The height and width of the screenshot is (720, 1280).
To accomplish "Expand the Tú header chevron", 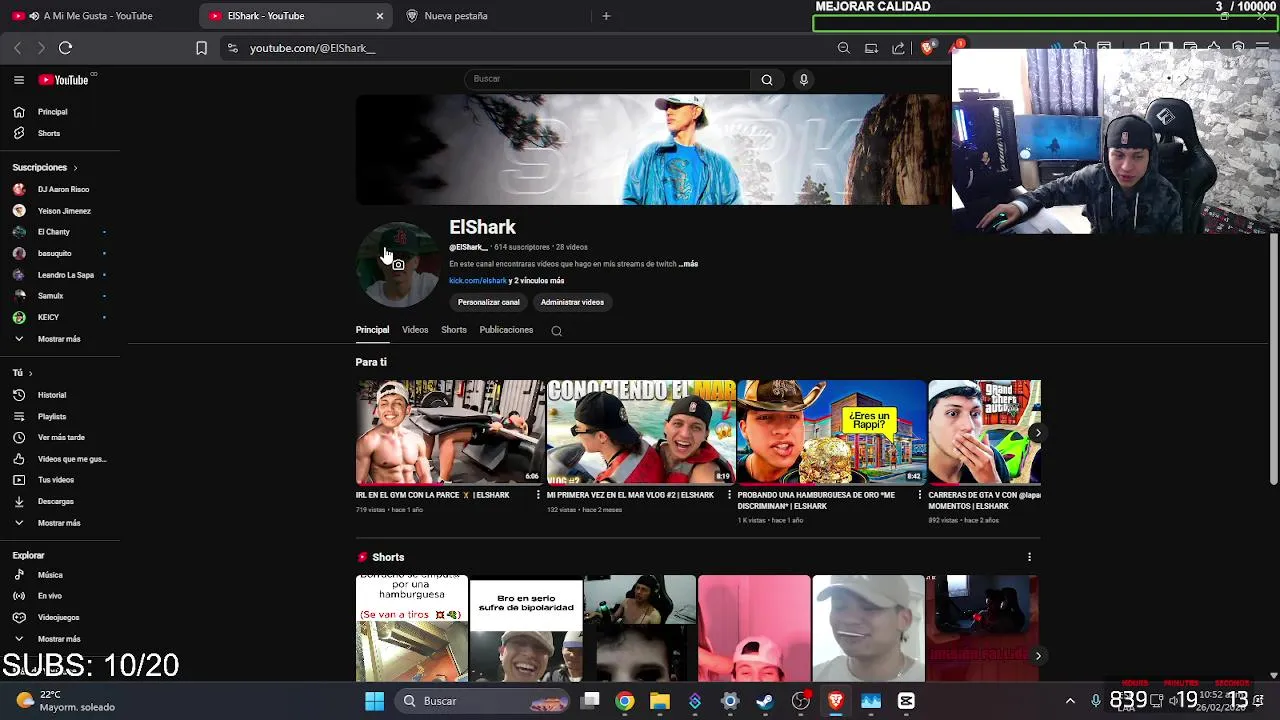I will 30,373.
